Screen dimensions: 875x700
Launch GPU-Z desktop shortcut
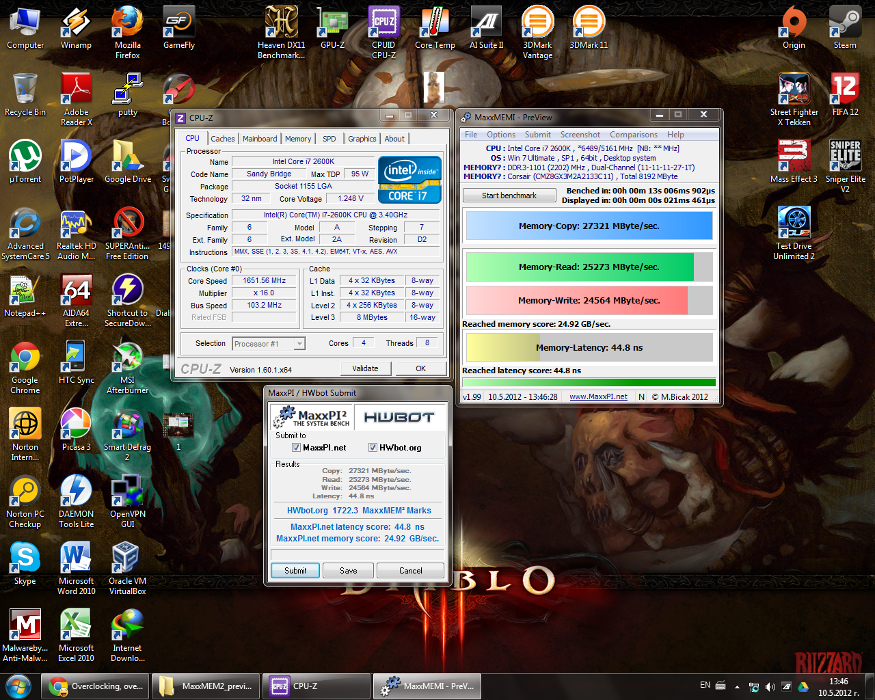tap(332, 28)
